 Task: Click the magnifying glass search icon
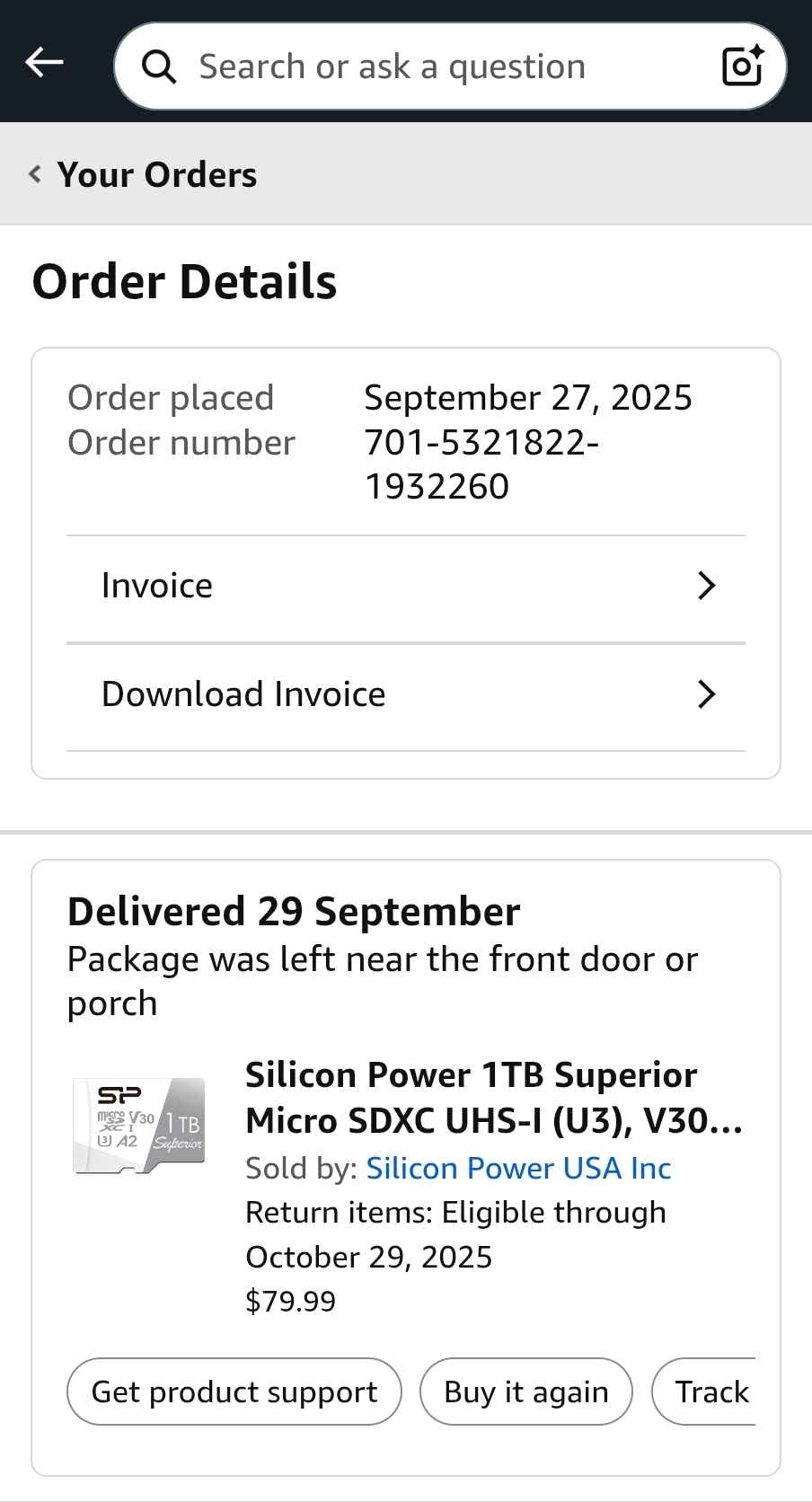click(x=159, y=66)
